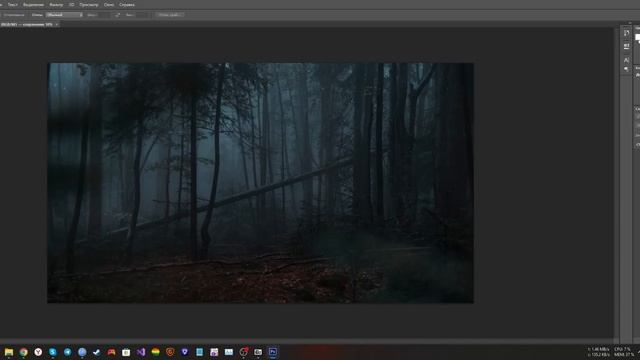640x360 pixels.
Task: Close the open document tab
Action: [x=57, y=24]
